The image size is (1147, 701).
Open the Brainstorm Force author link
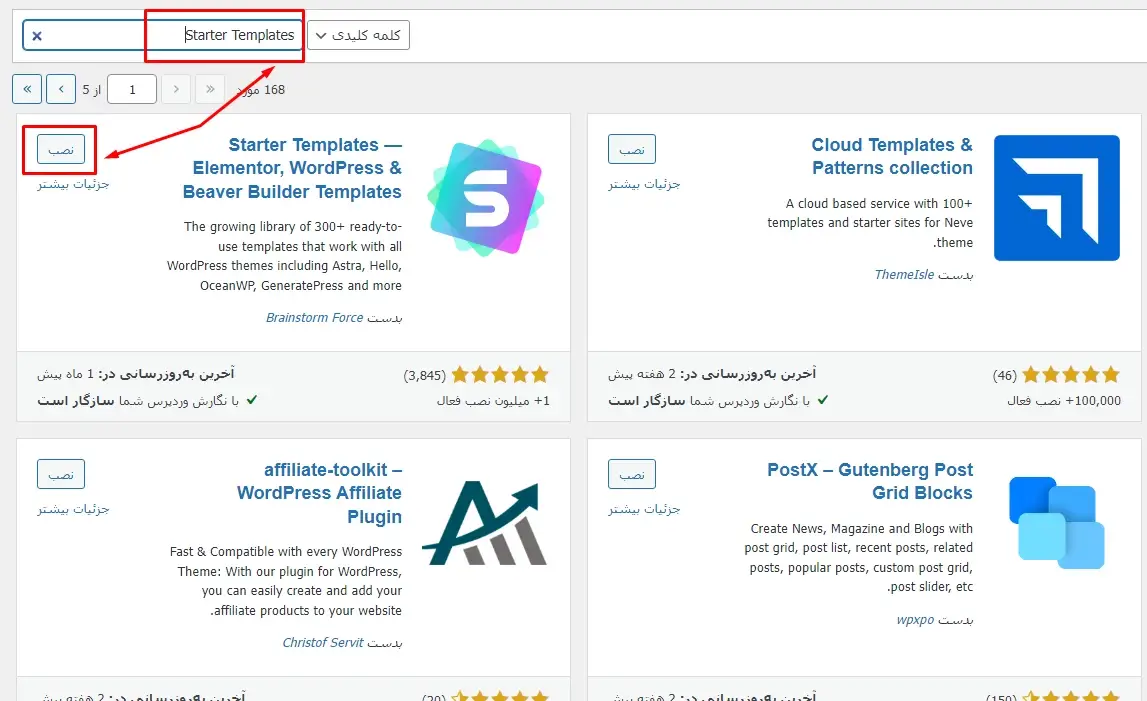[315, 318]
